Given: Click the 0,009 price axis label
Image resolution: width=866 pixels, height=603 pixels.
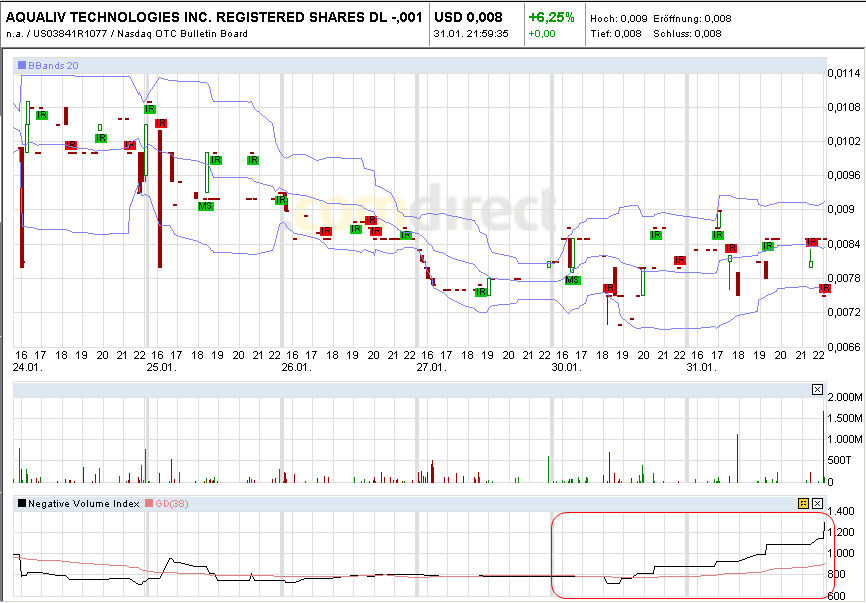Looking at the screenshot, I should tap(840, 209).
